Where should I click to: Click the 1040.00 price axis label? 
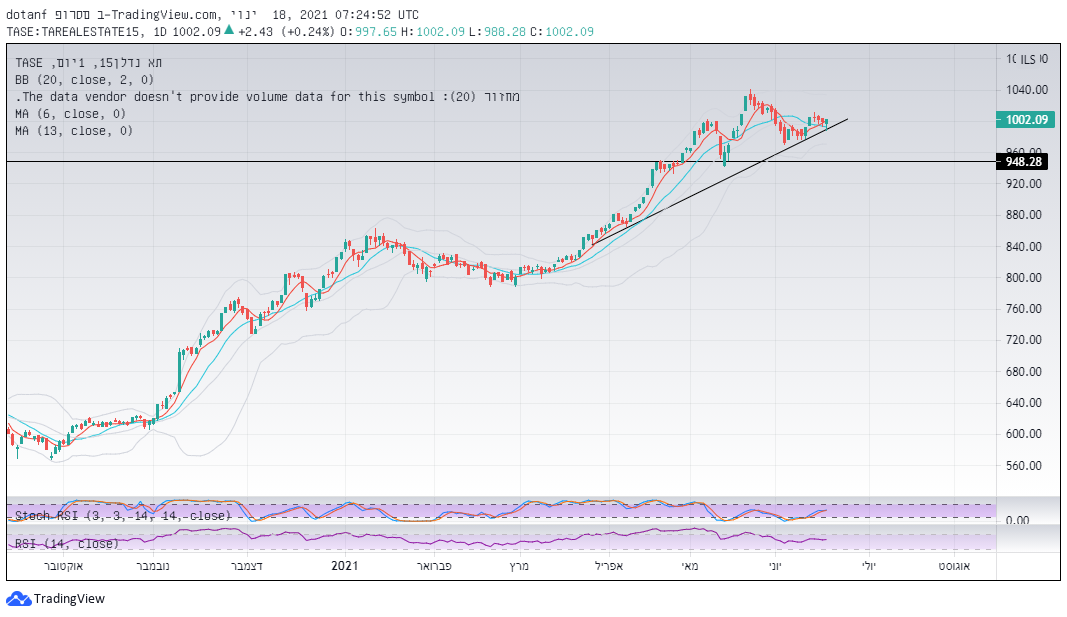[x=1027, y=90]
